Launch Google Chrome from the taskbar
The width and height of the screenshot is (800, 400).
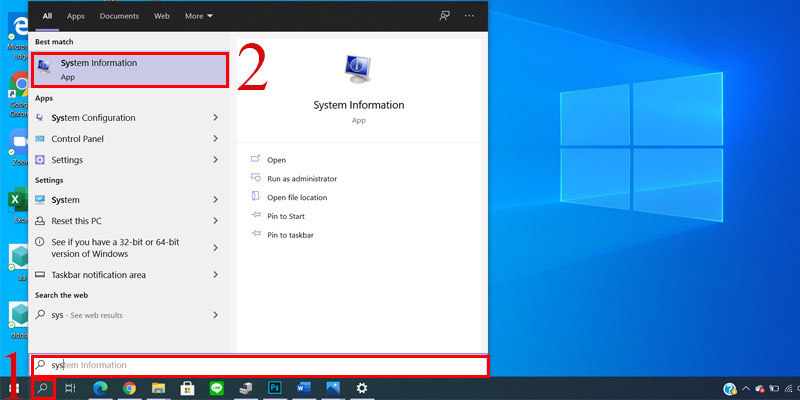[x=129, y=389]
